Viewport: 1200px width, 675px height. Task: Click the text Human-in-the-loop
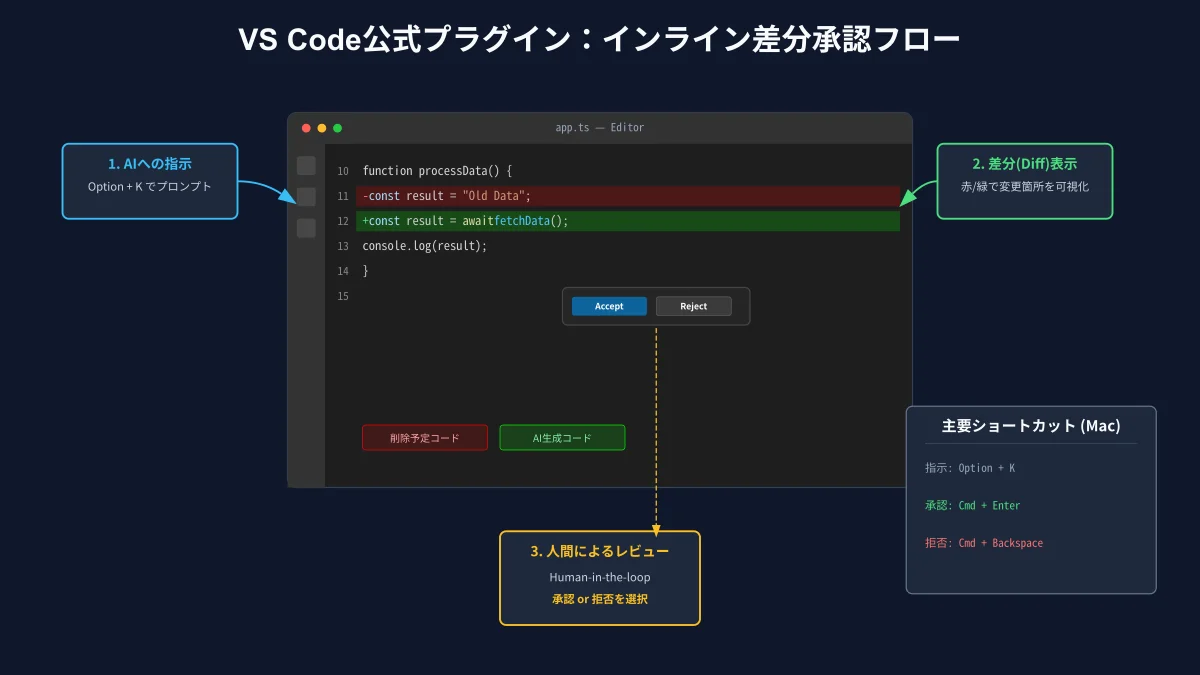click(600, 577)
